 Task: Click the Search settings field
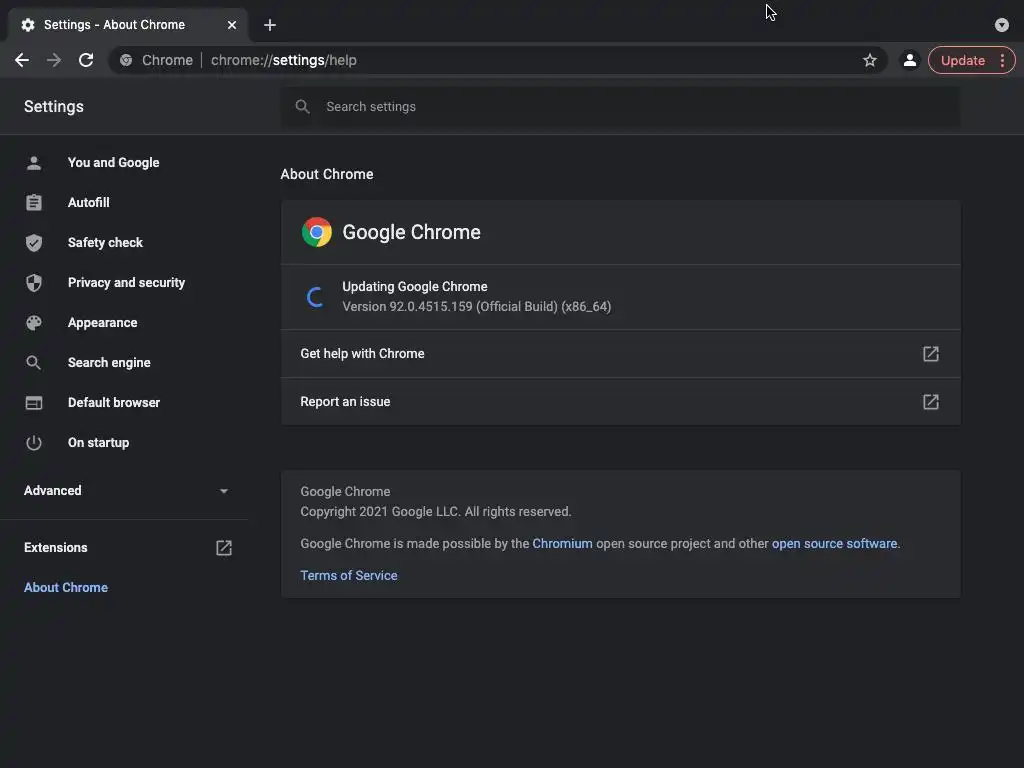coord(620,107)
